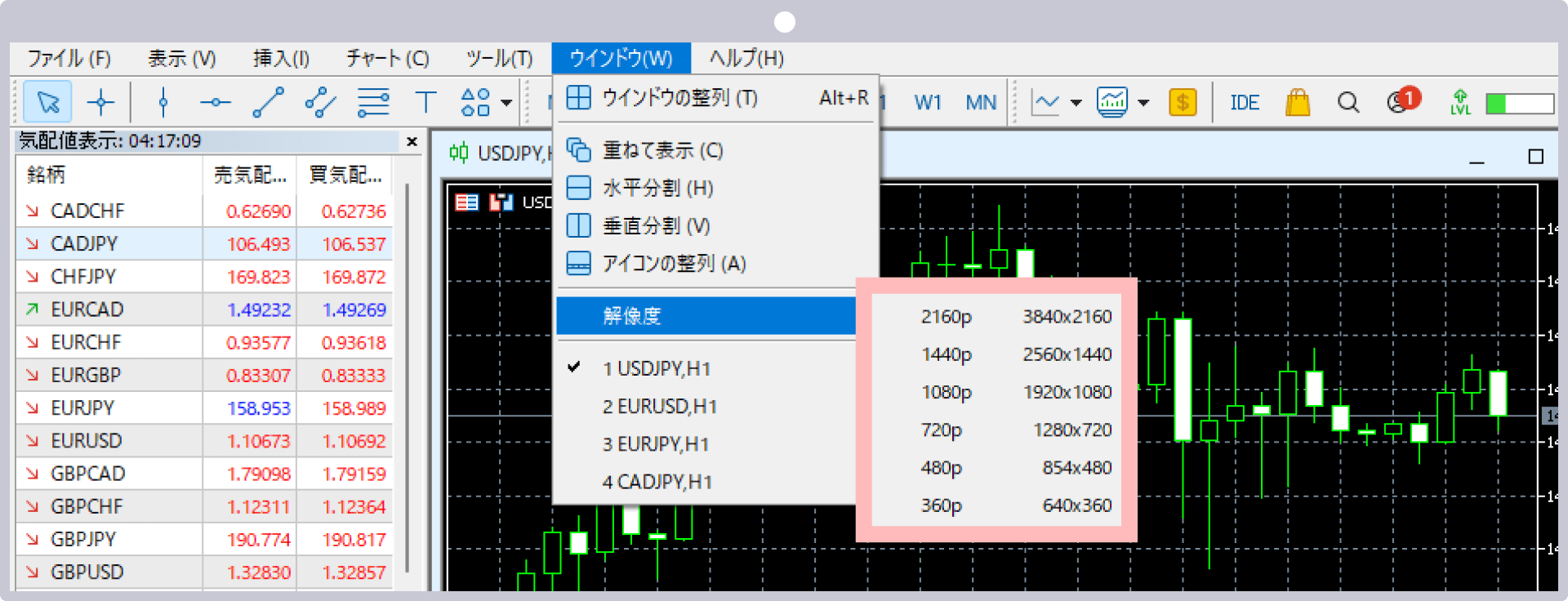Select the cursor arrow tool
The height and width of the screenshot is (601, 1568).
click(x=48, y=102)
